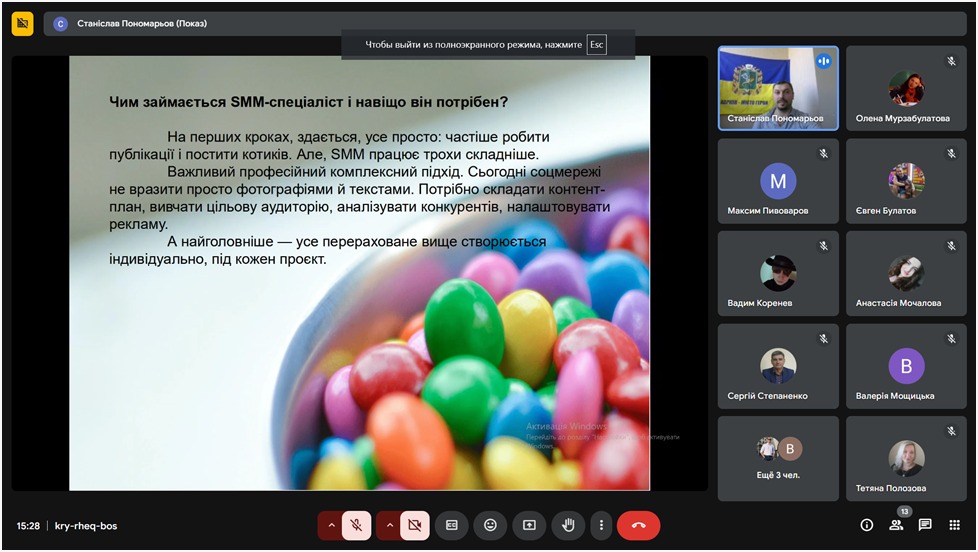Open the emoji reactions button

(491, 525)
